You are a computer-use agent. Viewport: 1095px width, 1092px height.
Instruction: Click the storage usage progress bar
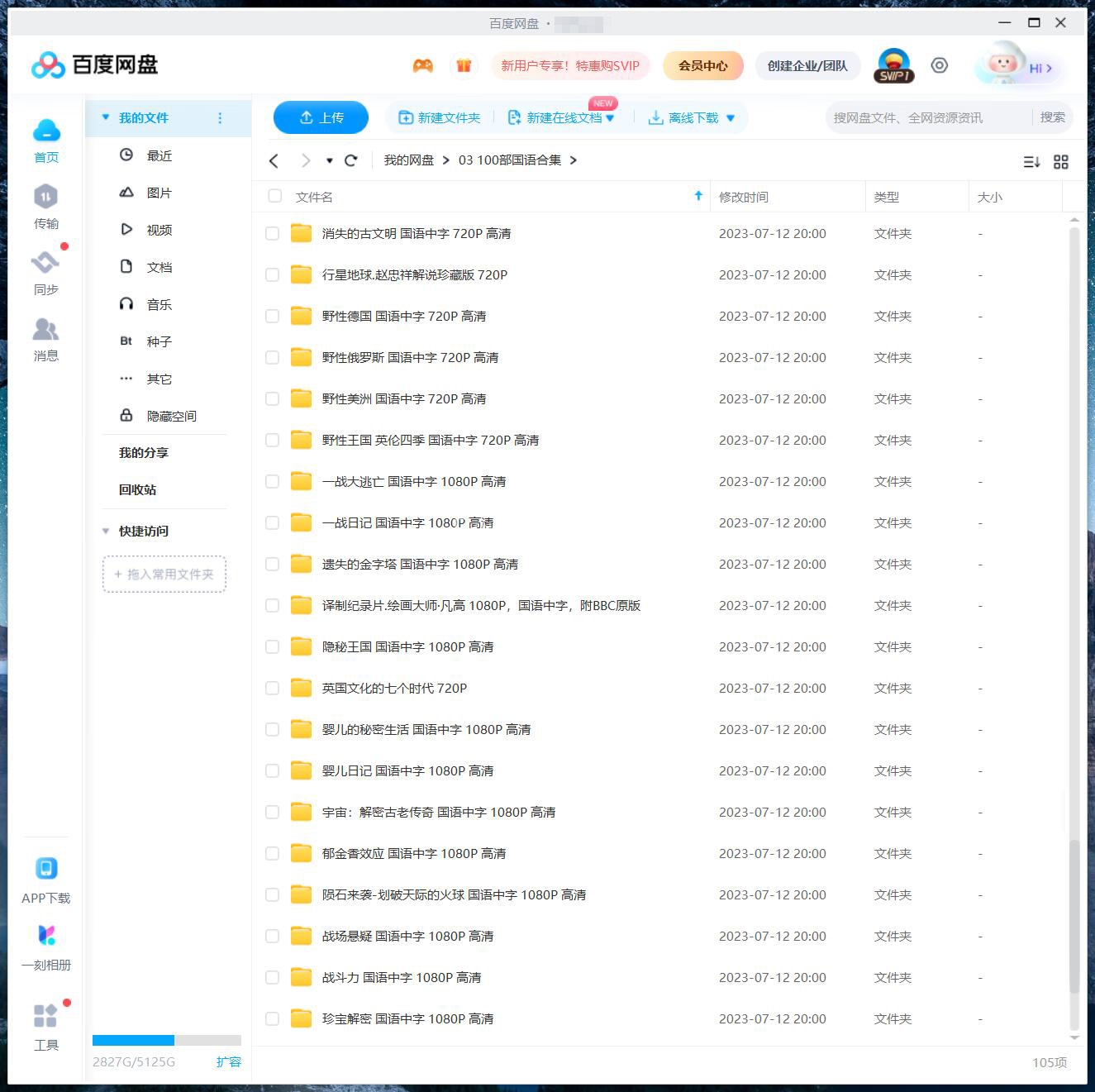click(x=166, y=1040)
